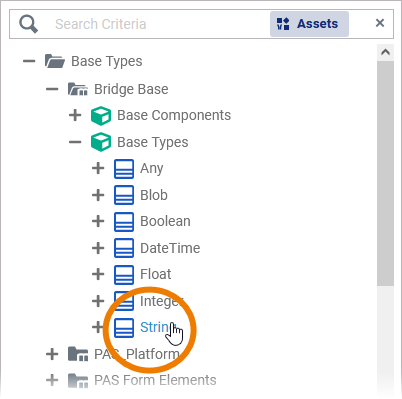Collapse the top-level Base Types folder

[x=29, y=61]
